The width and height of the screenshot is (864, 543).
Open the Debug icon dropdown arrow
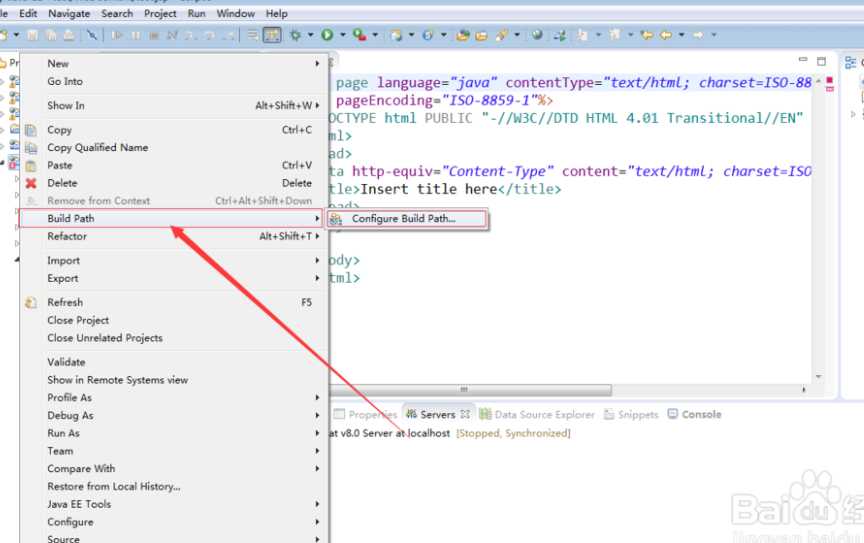310,35
